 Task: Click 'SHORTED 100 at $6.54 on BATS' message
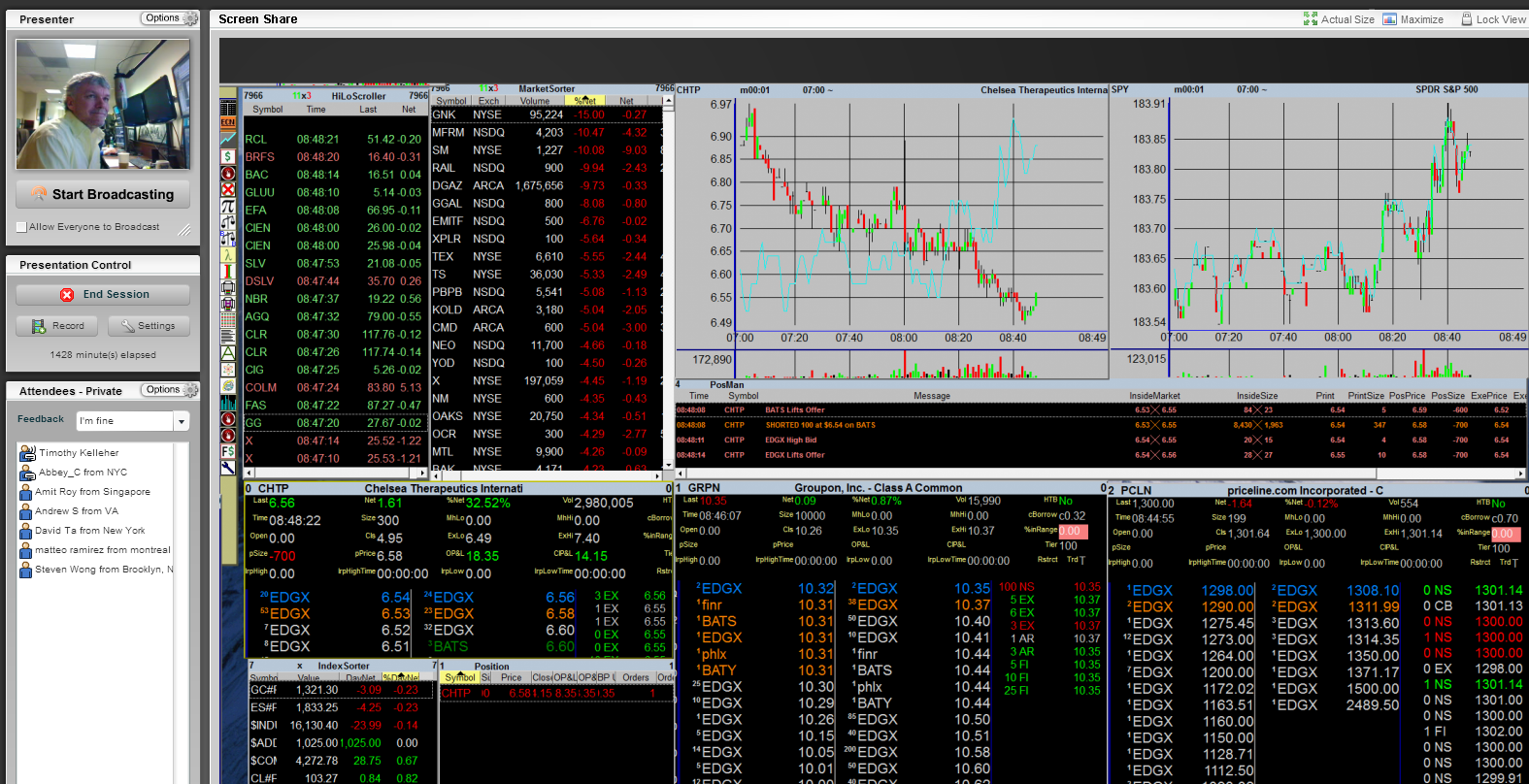(820, 425)
